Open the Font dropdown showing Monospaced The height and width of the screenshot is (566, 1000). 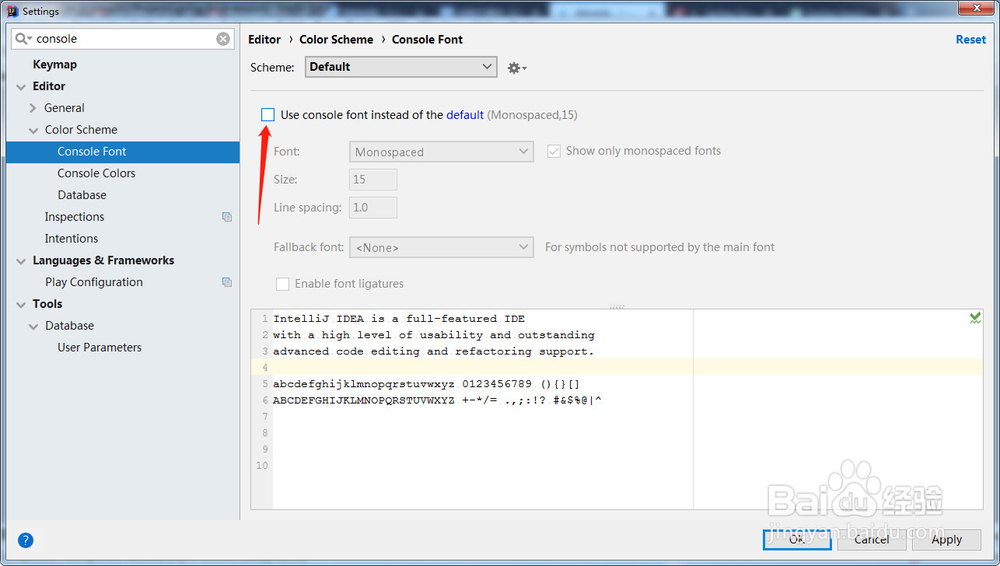[x=441, y=152]
